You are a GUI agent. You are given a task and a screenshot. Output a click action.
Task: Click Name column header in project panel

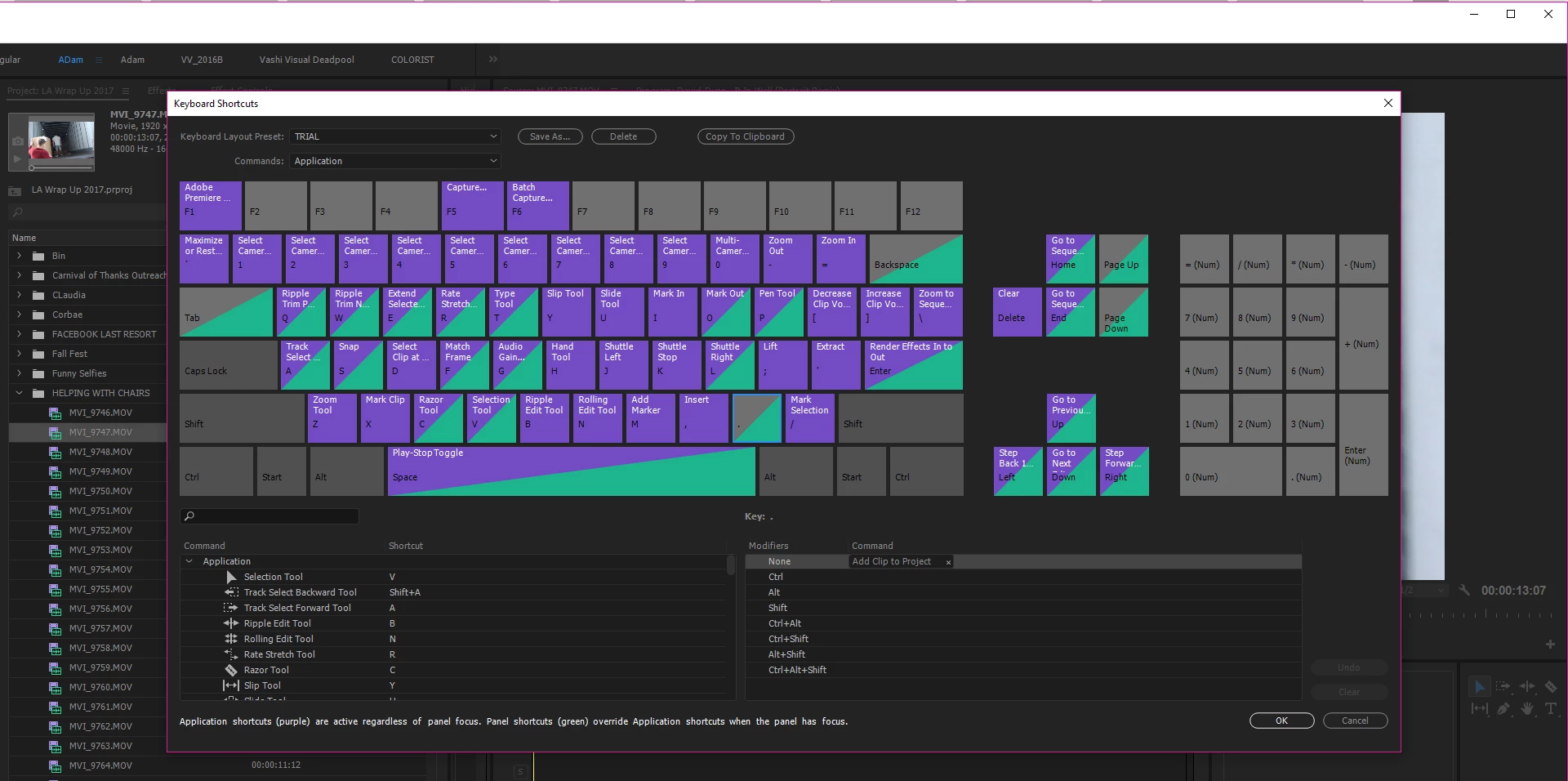coord(24,238)
